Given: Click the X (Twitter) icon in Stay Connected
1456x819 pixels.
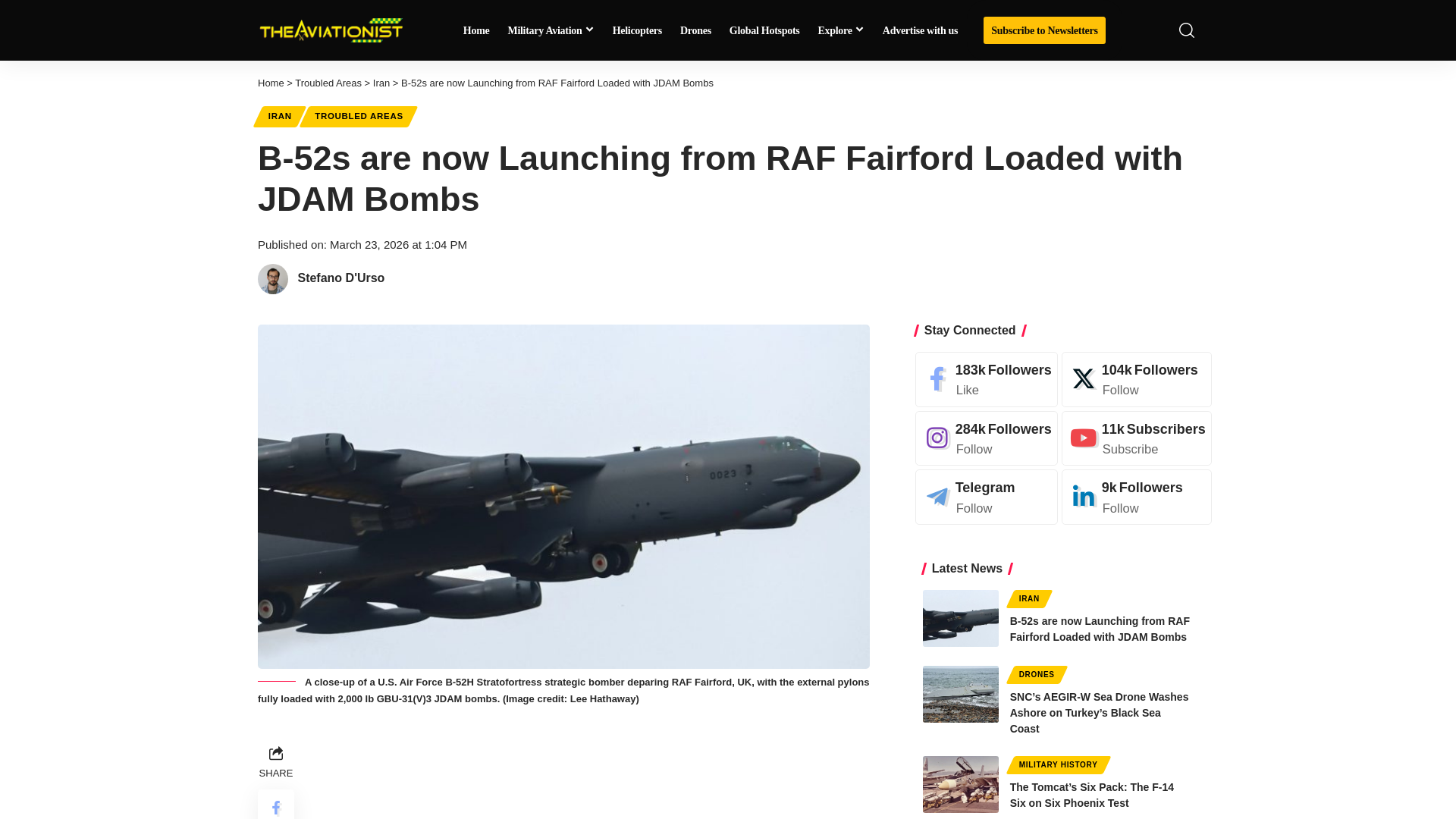Looking at the screenshot, I should [x=1084, y=379].
